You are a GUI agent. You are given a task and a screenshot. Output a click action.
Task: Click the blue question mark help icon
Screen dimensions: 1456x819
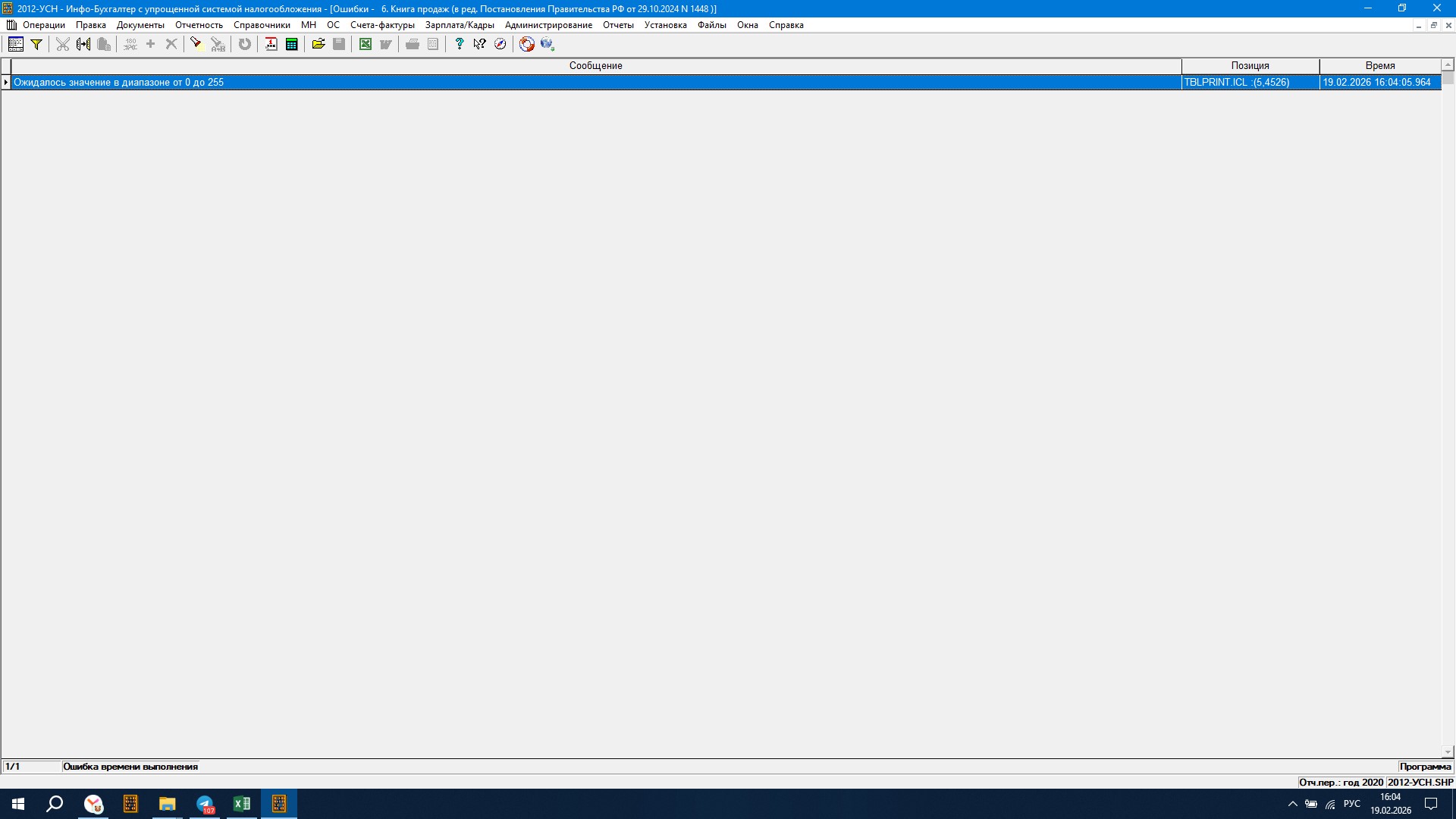[x=459, y=44]
